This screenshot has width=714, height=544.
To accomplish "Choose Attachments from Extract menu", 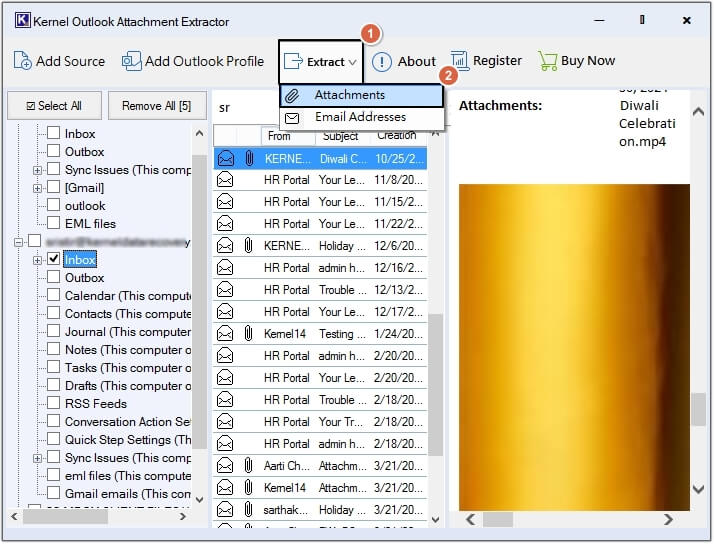I will (362, 96).
